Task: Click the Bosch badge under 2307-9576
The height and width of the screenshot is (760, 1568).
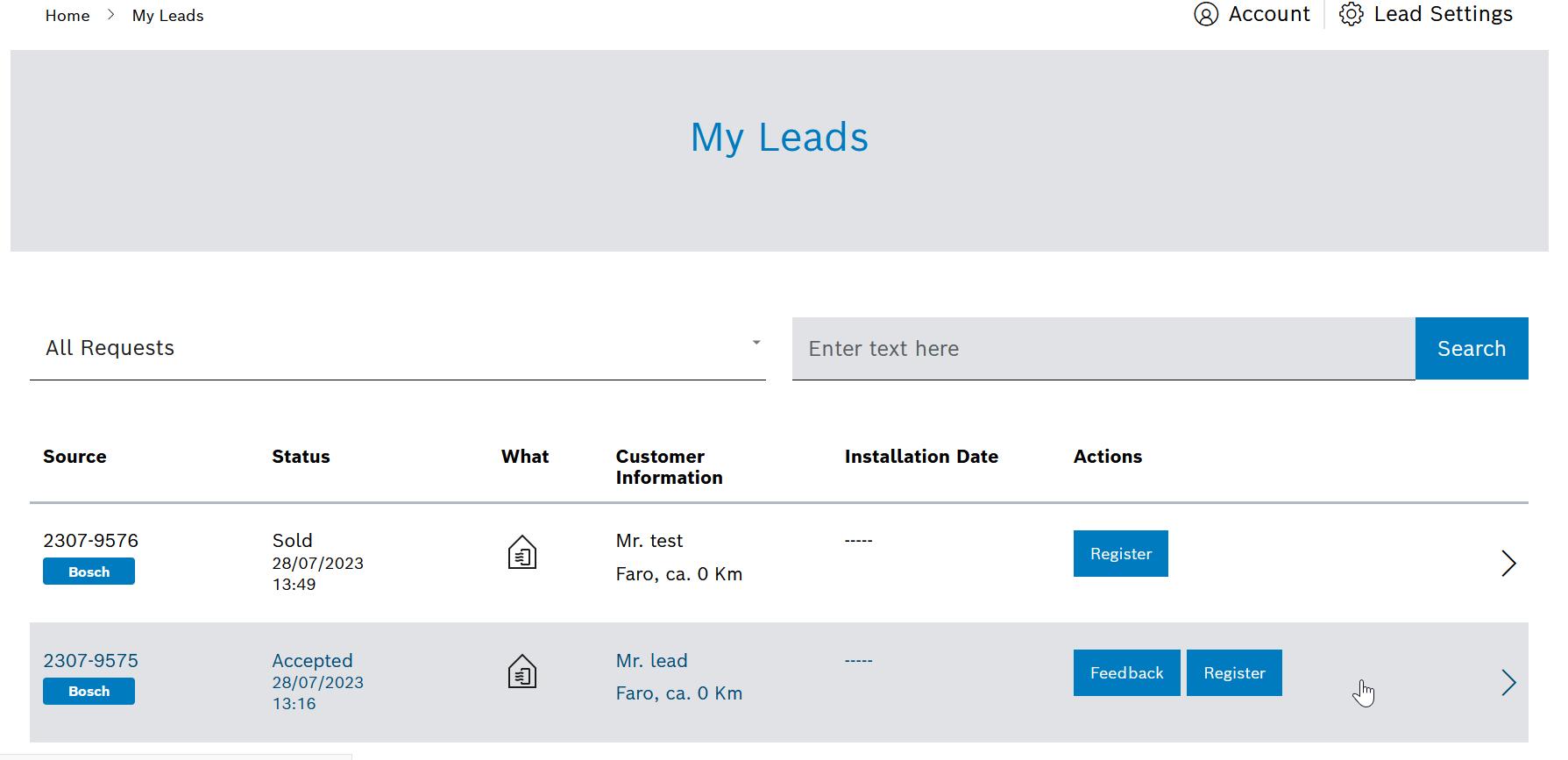Action: tap(89, 572)
